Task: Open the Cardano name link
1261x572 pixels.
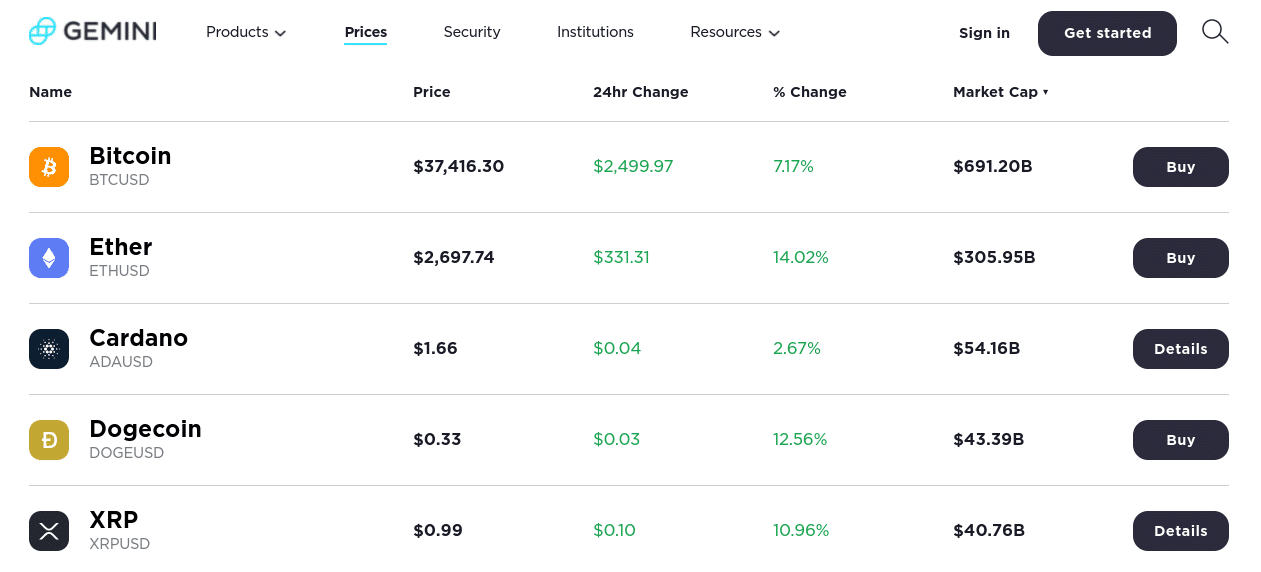Action: (x=138, y=338)
